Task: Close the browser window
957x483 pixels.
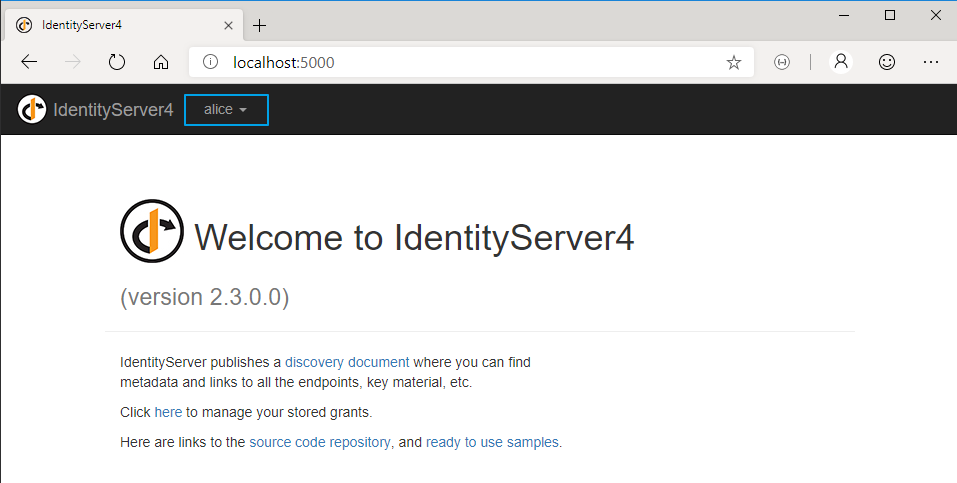Action: pyautogui.click(x=936, y=15)
